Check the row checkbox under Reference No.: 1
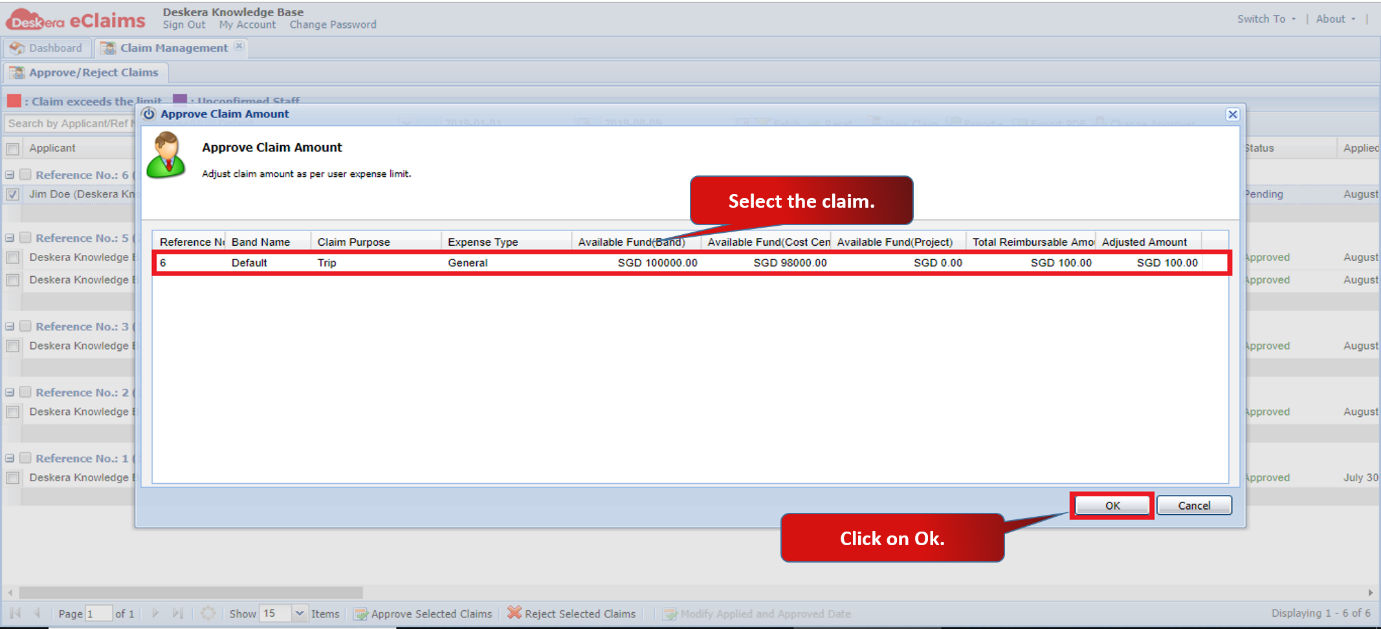Viewport: 1381px width, 629px height. tap(12, 478)
